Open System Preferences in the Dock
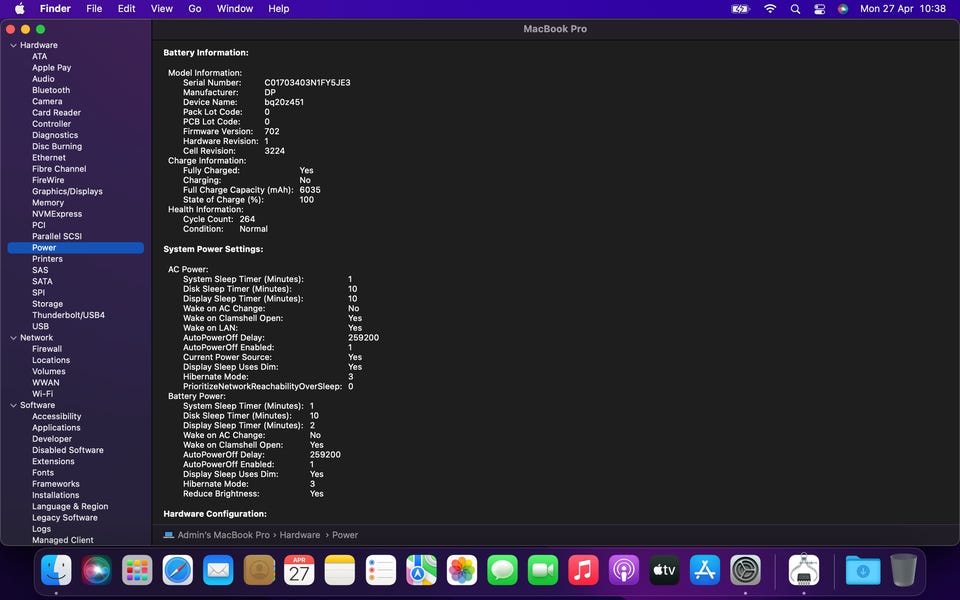Screen dimensions: 960x600 click(x=746, y=570)
